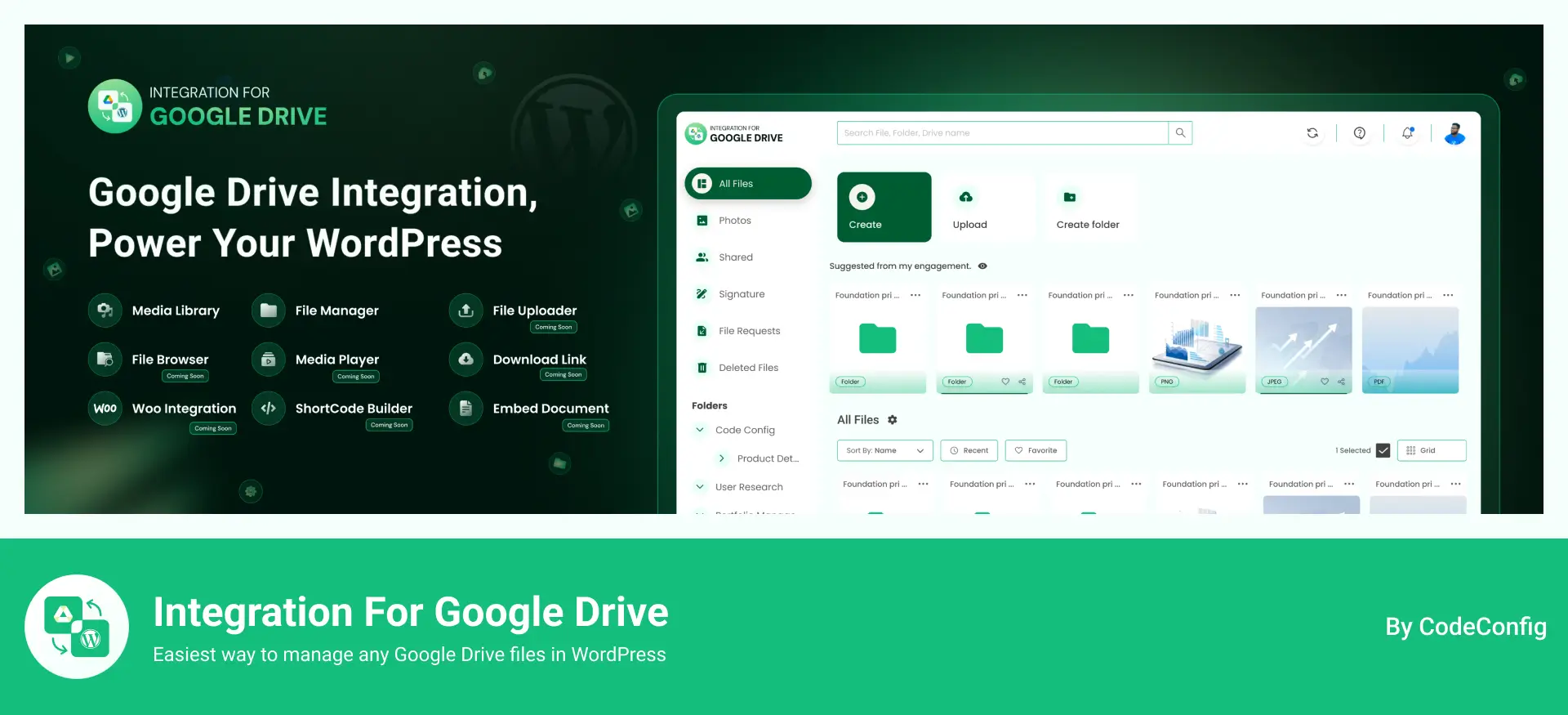This screenshot has height=715, width=1568.
Task: Click the PDF type tag
Action: pyautogui.click(x=1379, y=382)
